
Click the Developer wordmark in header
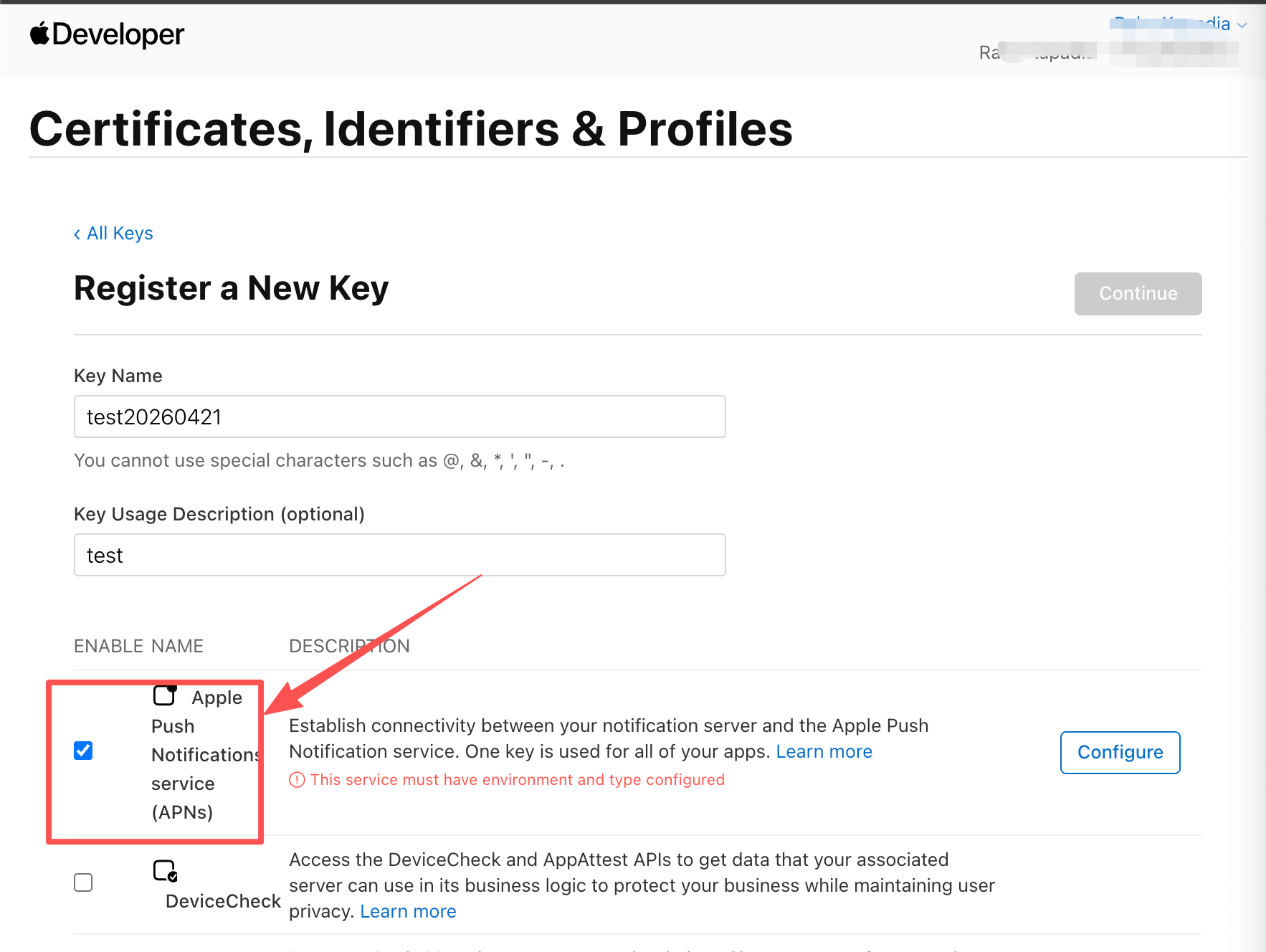pyautogui.click(x=118, y=34)
